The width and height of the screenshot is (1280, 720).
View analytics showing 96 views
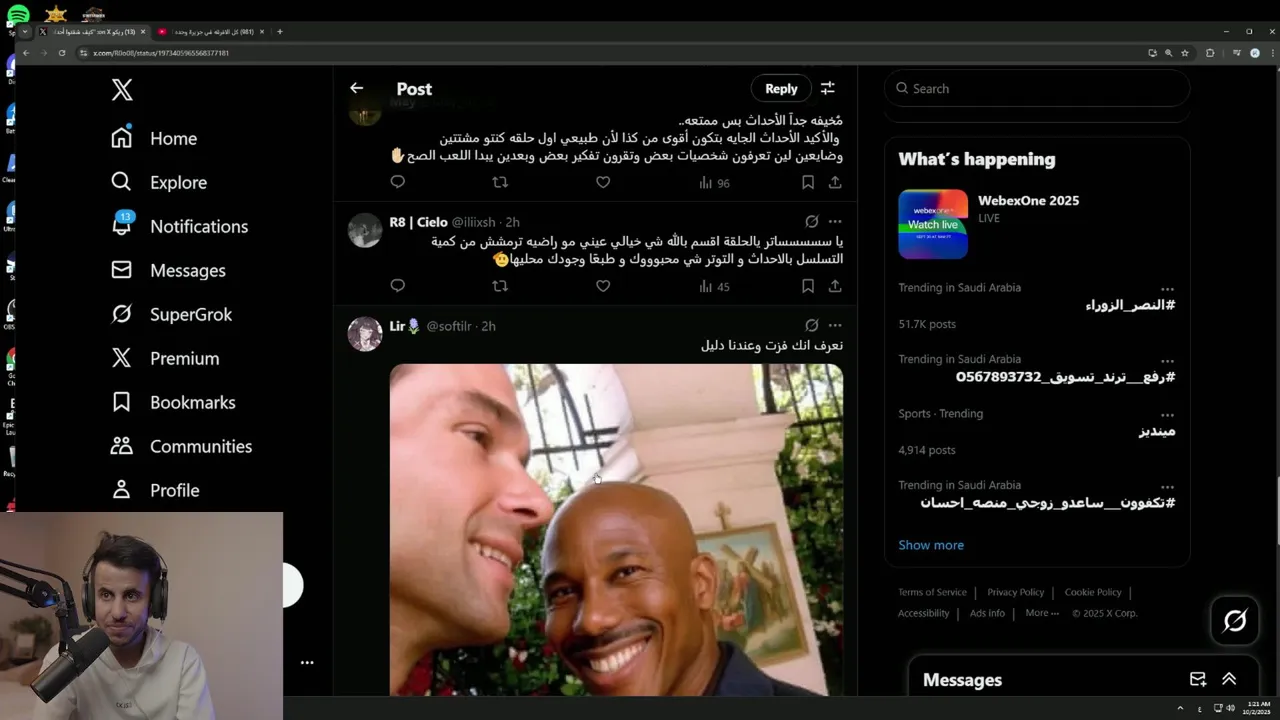tap(714, 183)
